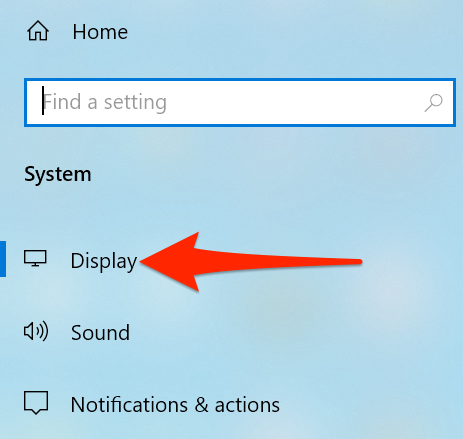463x439 pixels.
Task: Open the Display settings text entry
Action: pyautogui.click(x=104, y=262)
